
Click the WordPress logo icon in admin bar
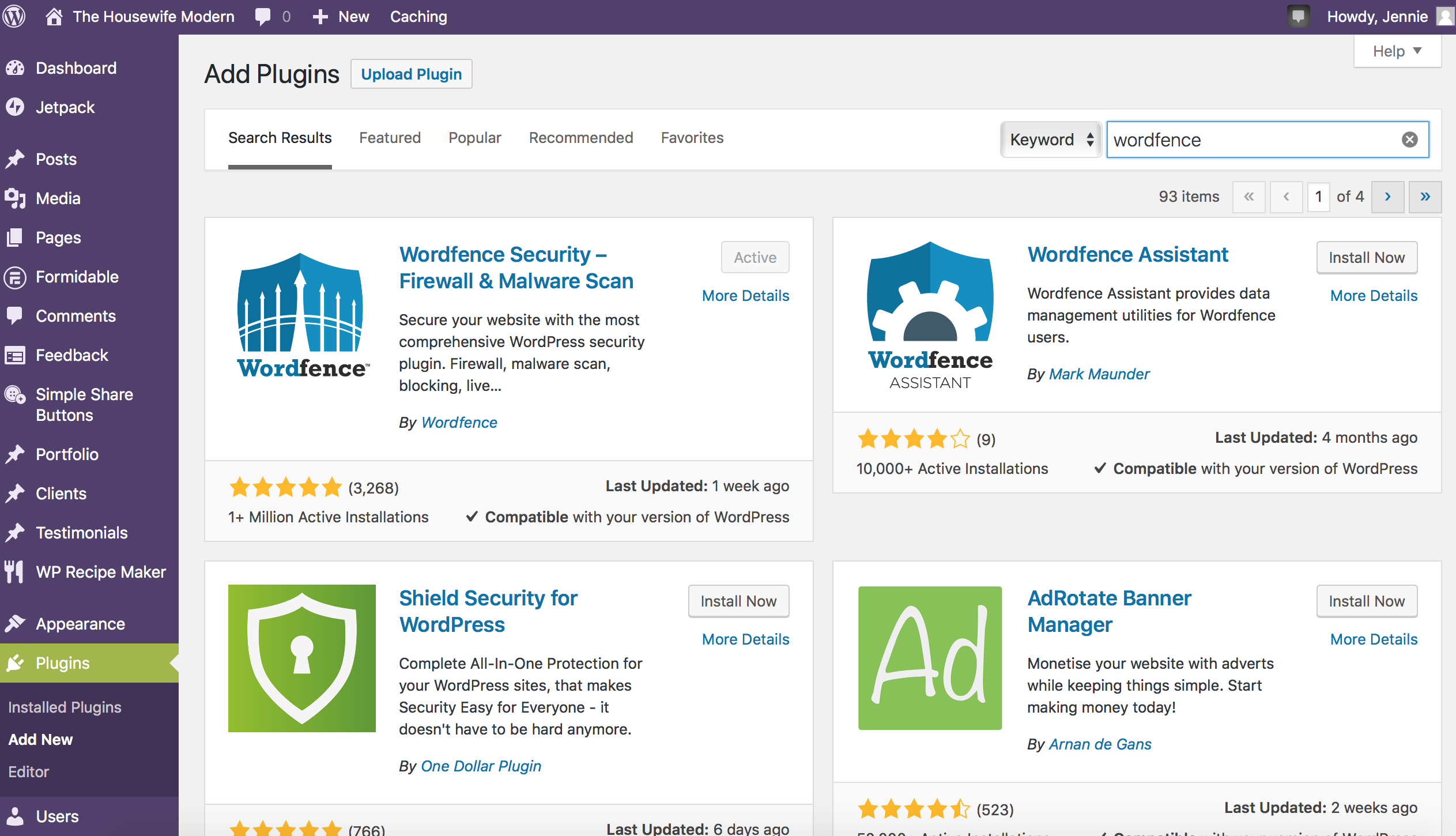pyautogui.click(x=14, y=17)
